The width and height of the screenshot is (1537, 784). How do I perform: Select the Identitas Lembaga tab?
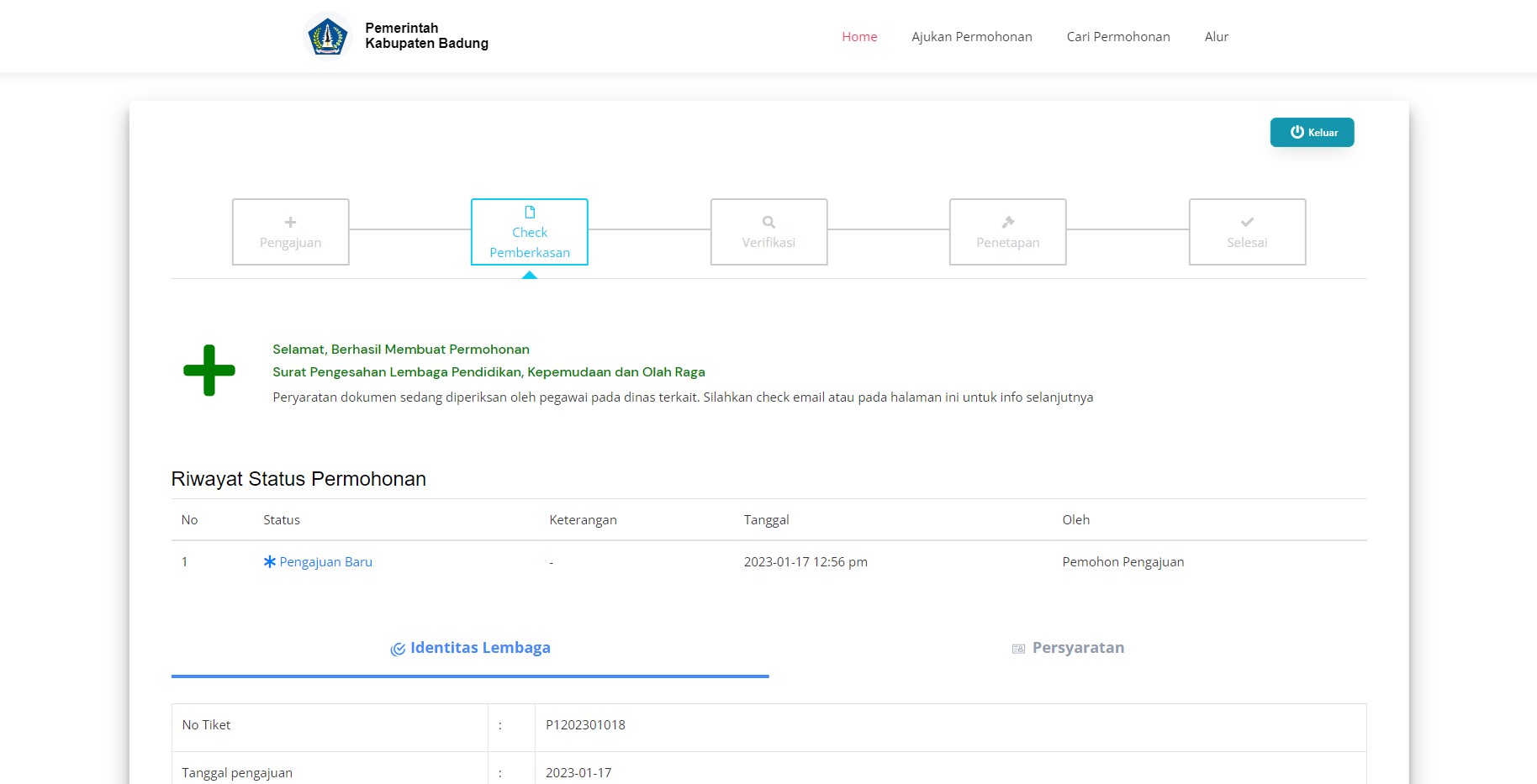coord(479,648)
